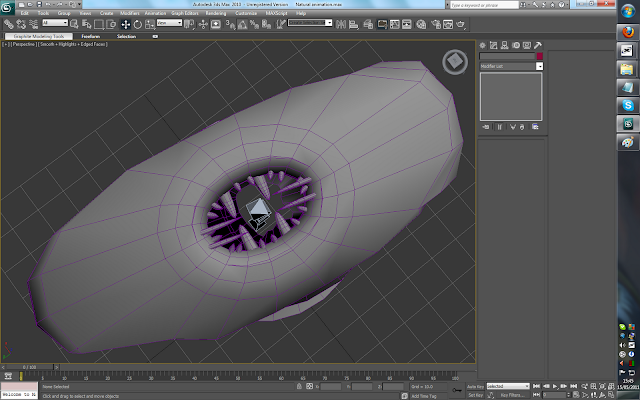This screenshot has width=640, height=400.
Task: Switch to Graphite Modeling Tools tab
Action: [39, 36]
